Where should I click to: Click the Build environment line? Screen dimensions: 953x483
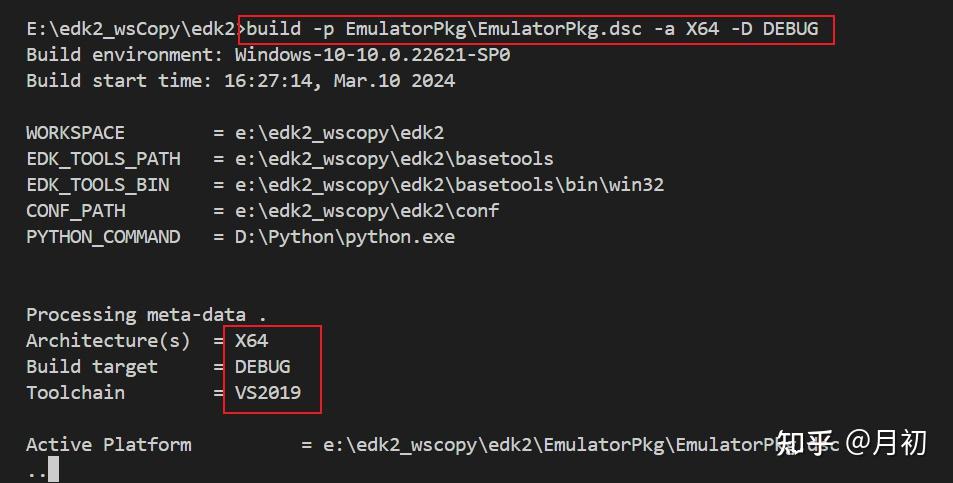point(268,55)
